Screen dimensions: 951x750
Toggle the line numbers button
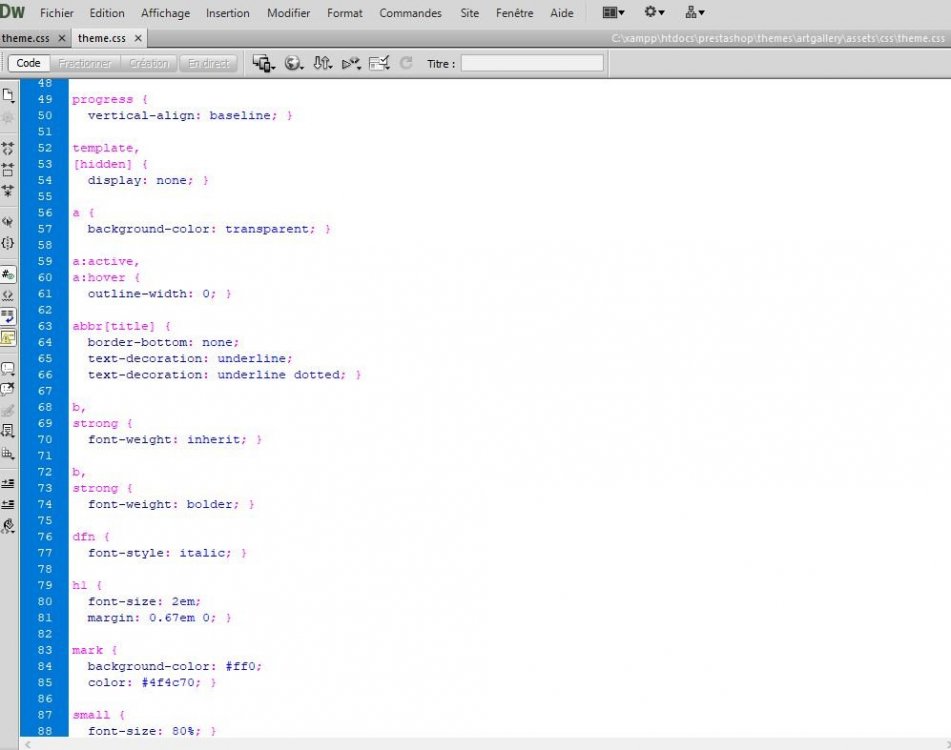point(8,275)
